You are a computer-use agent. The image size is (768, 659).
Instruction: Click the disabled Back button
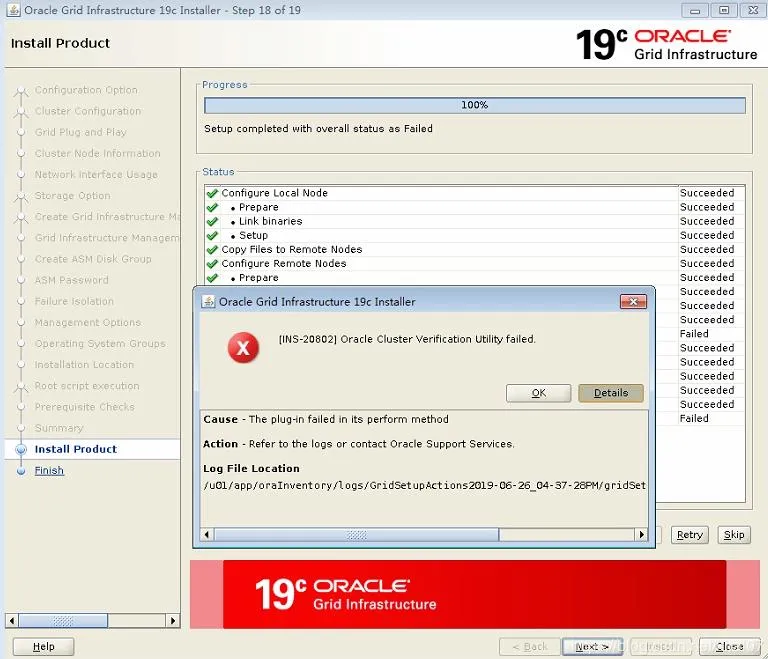[529, 647]
